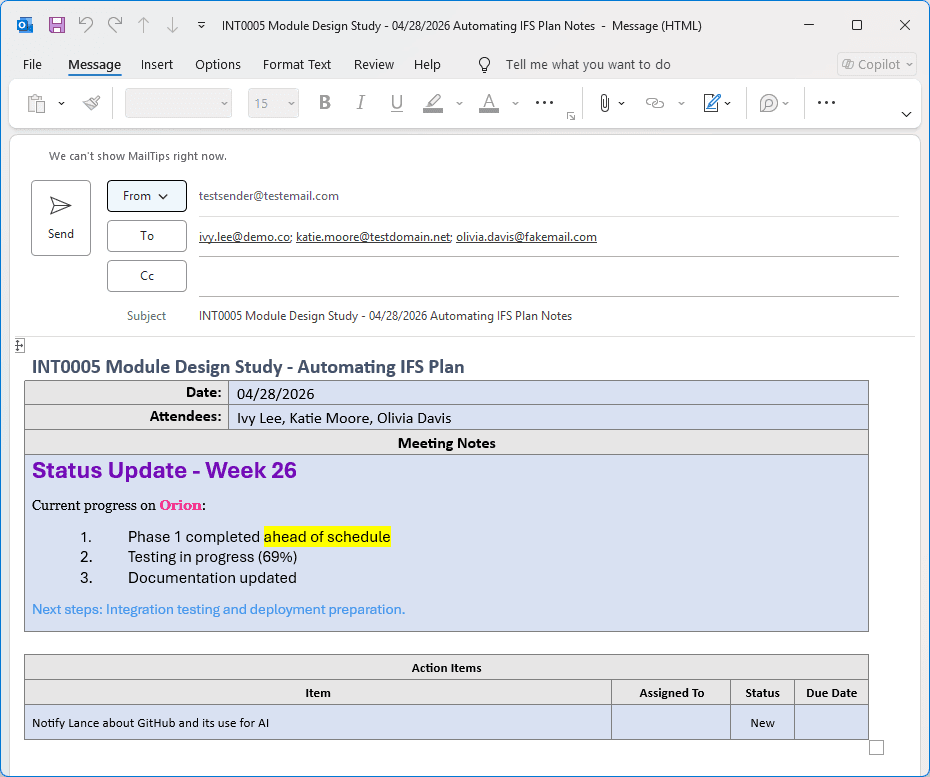Click the Save icon in title bar
930x777 pixels.
[x=57, y=25]
